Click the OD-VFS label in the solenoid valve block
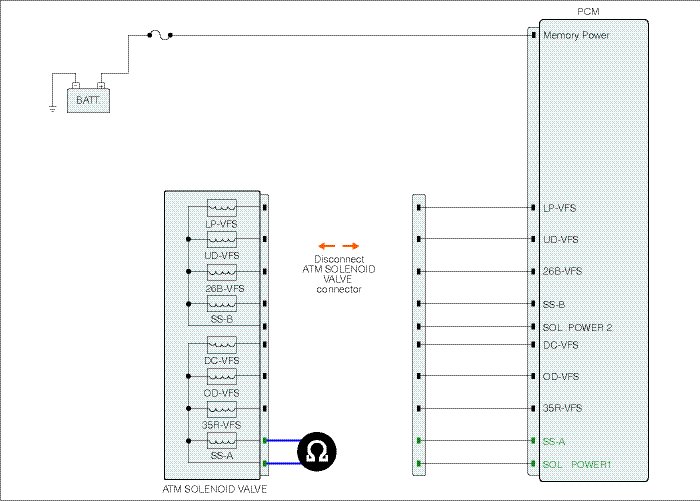 click(221, 393)
